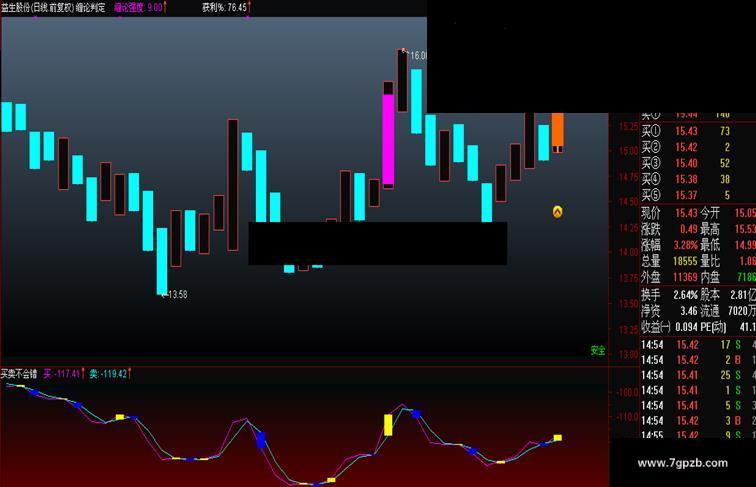
Task: Select the 14:54 tick with volume 17 S
Action: (x=698, y=345)
